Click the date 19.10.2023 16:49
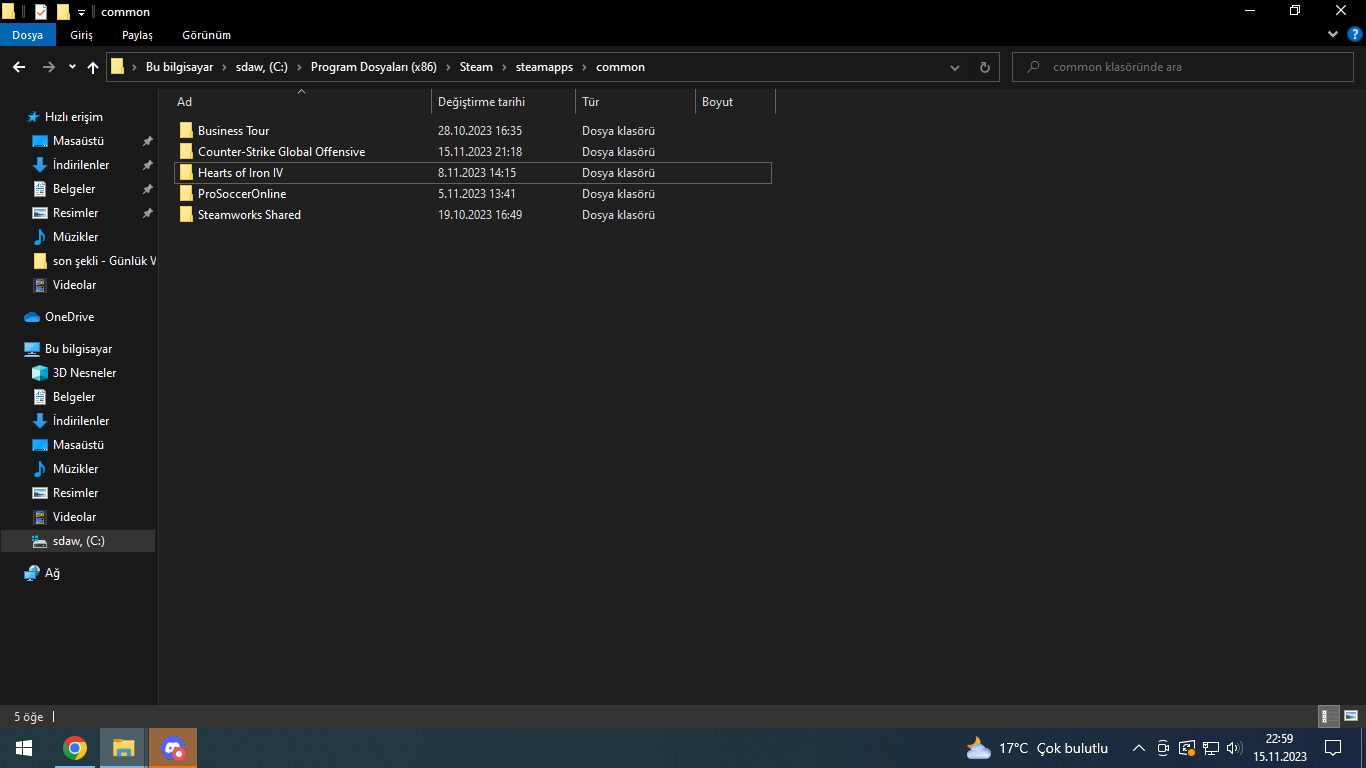Screen dimensions: 1366x768 tap(480, 215)
